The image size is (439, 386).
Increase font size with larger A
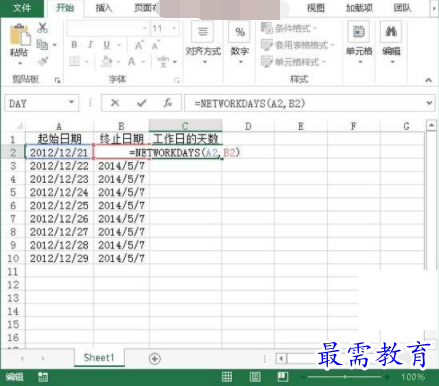[139, 45]
